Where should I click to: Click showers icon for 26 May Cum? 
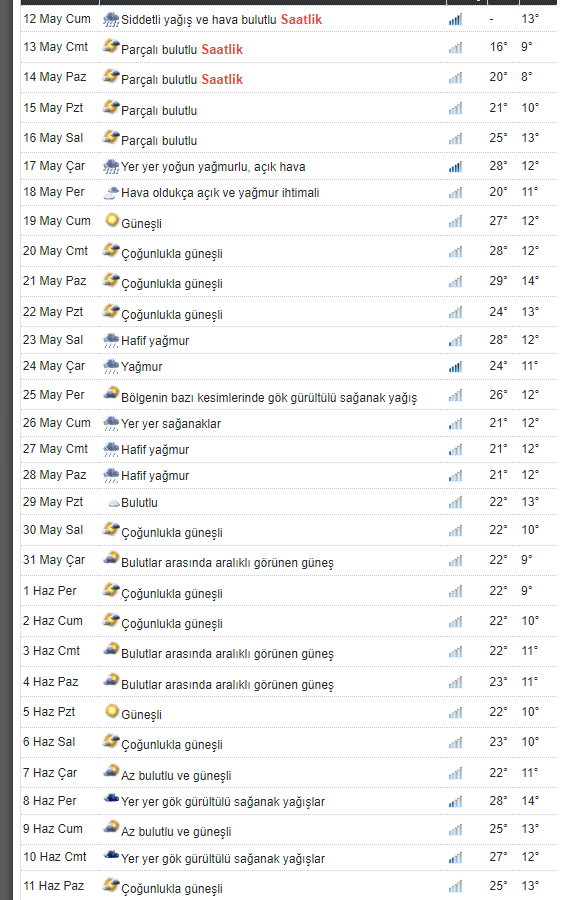click(111, 423)
